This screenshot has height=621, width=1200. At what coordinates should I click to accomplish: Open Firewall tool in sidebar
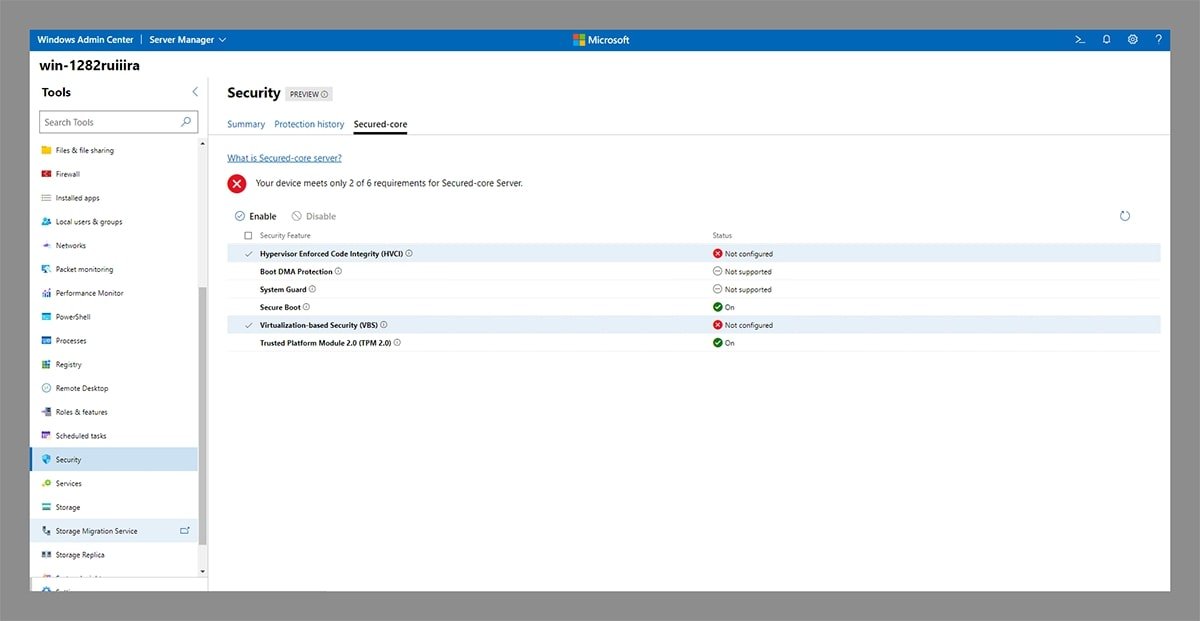tap(69, 174)
